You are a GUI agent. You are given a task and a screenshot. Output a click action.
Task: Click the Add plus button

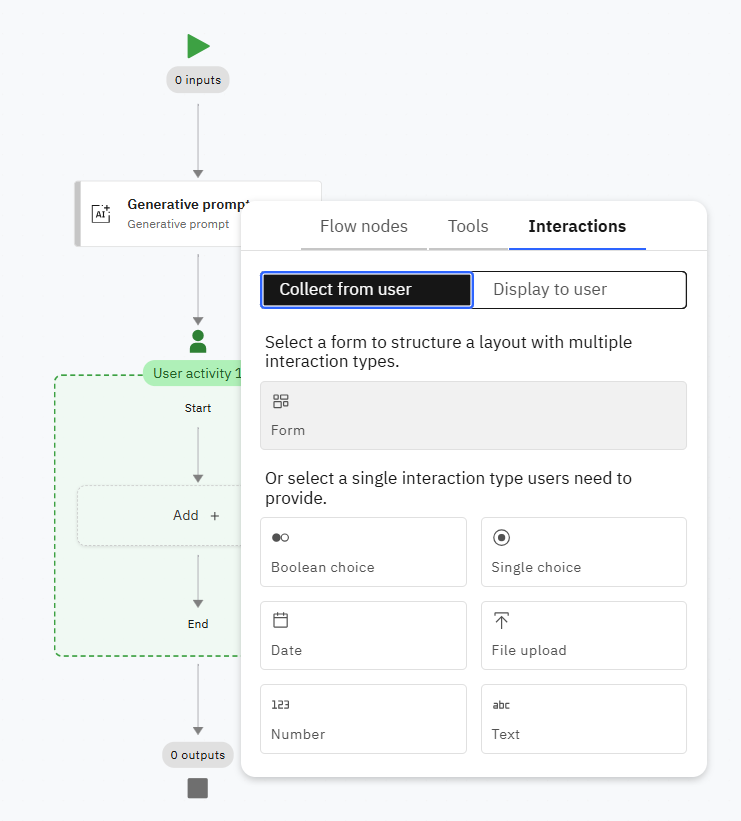point(197,515)
